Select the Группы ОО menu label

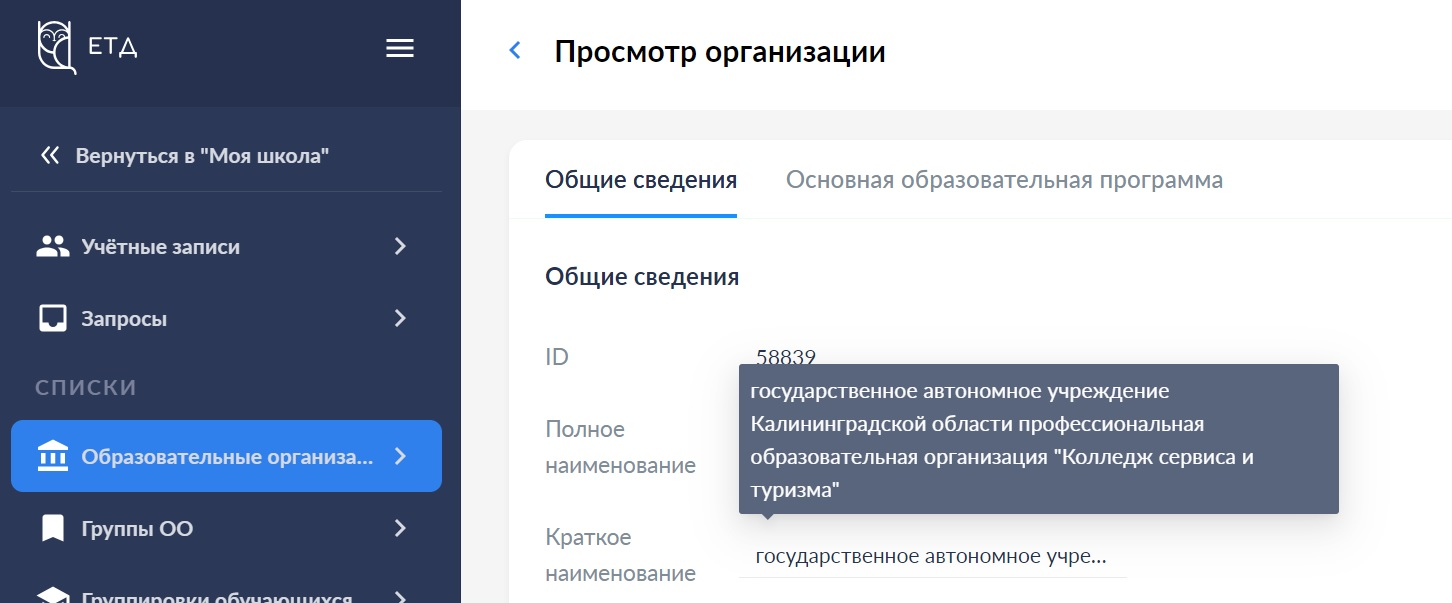[137, 529]
